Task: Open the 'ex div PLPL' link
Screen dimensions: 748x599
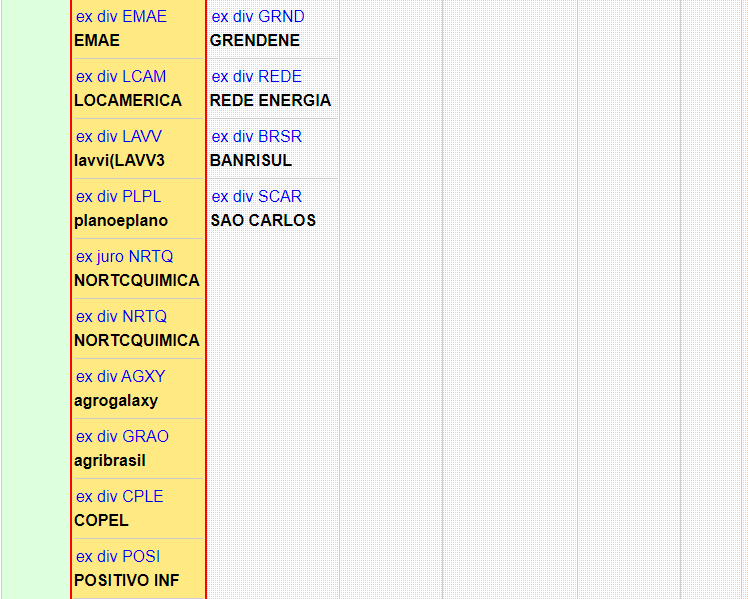Action: click(118, 197)
